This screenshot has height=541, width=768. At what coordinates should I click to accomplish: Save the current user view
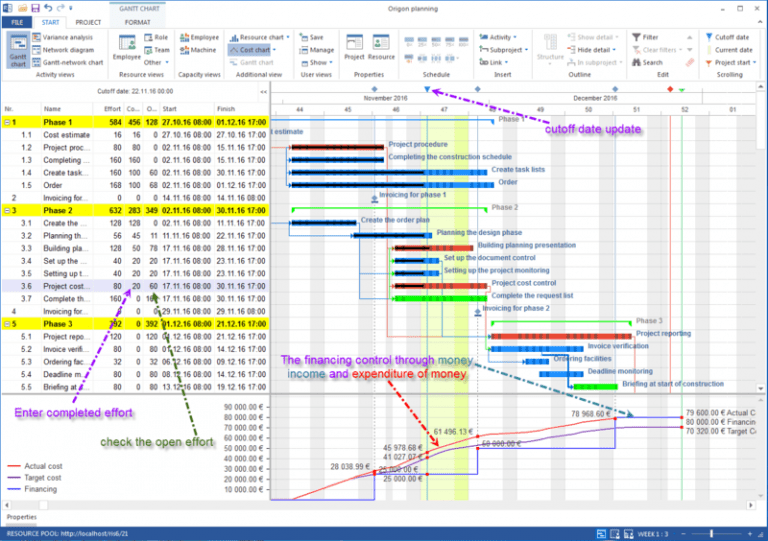(312, 37)
